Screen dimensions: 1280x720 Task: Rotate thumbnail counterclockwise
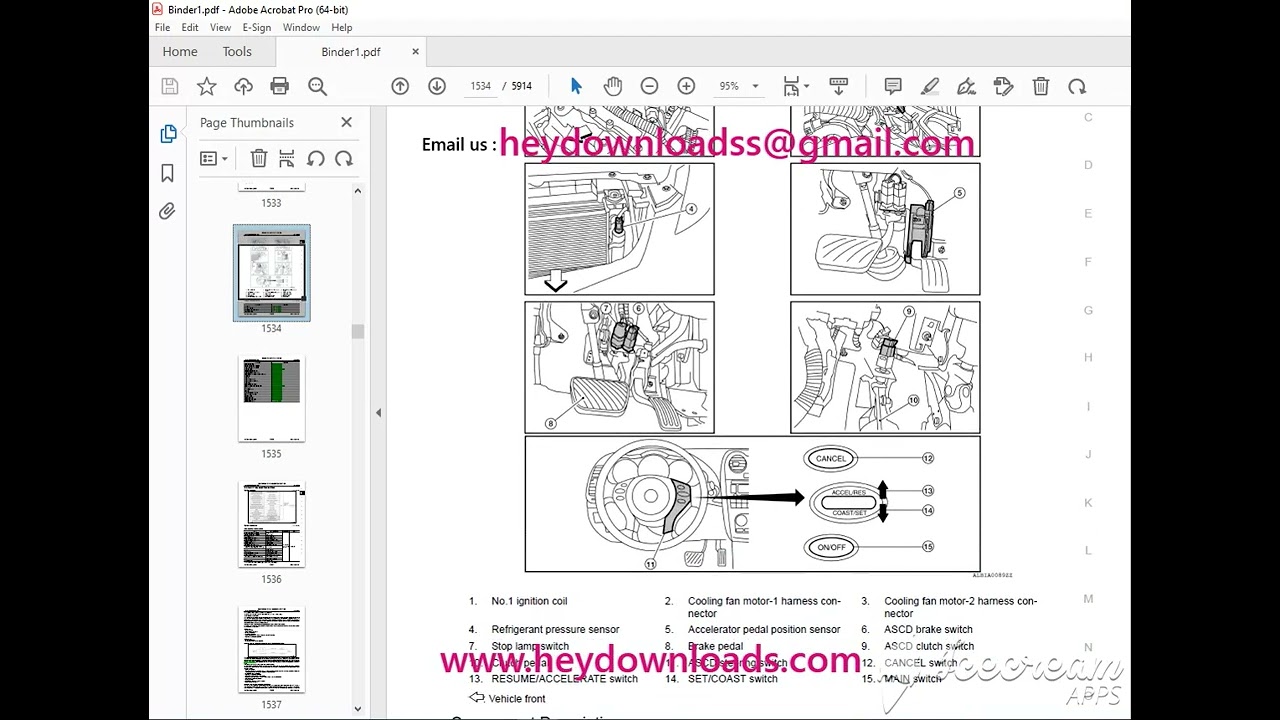pyautogui.click(x=316, y=159)
